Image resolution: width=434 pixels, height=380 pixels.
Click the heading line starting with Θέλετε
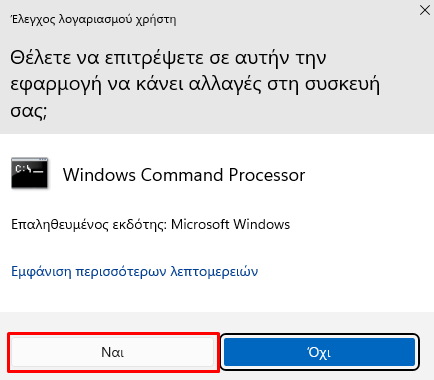[x=168, y=58]
